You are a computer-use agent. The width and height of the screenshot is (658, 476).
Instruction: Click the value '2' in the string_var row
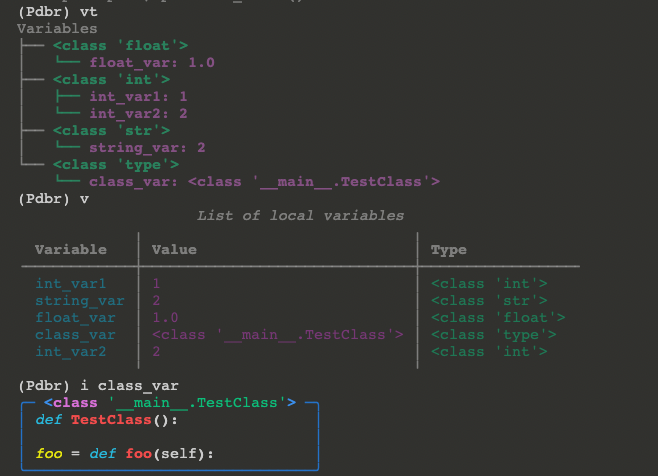coord(156,301)
